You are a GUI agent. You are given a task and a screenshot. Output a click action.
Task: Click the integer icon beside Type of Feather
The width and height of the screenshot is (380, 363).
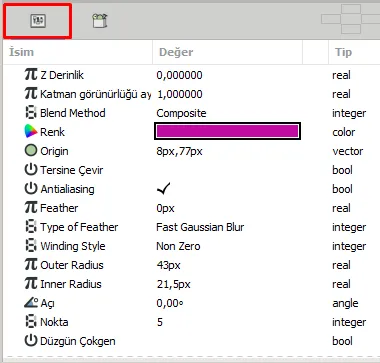point(31,227)
